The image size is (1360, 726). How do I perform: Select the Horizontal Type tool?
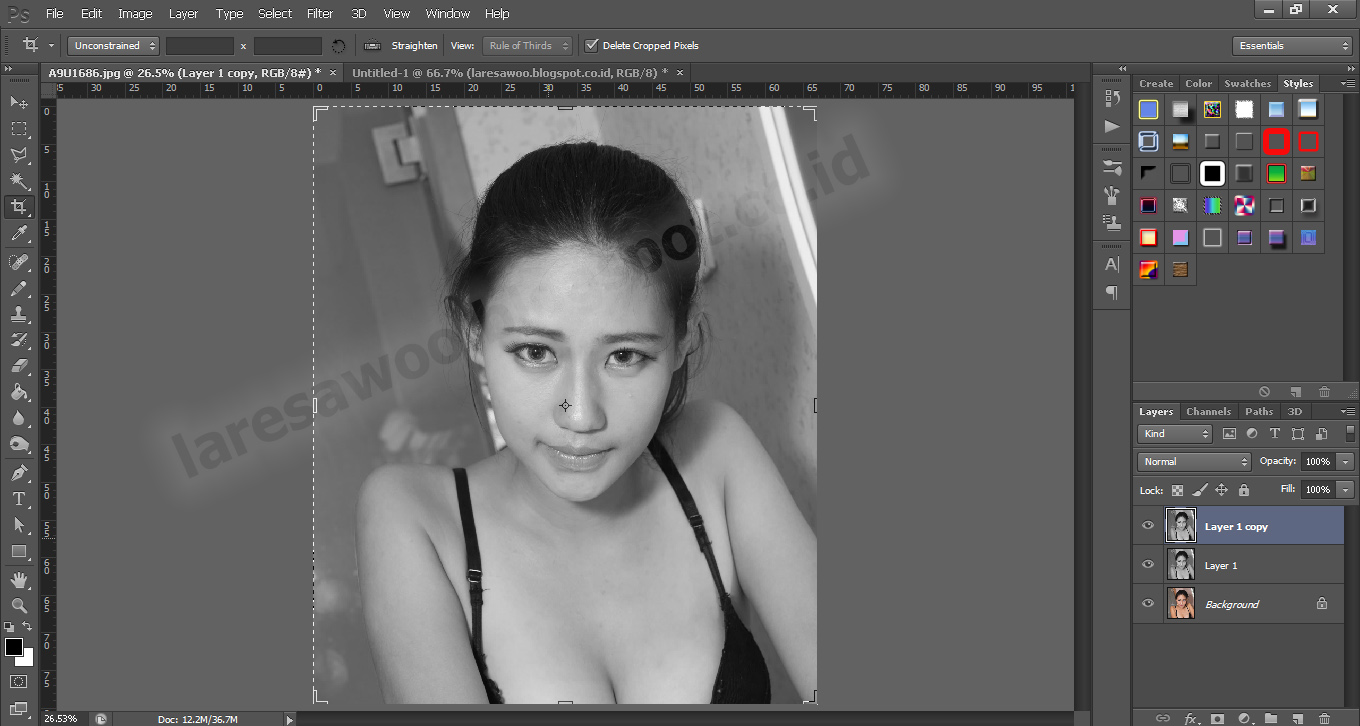[19, 498]
